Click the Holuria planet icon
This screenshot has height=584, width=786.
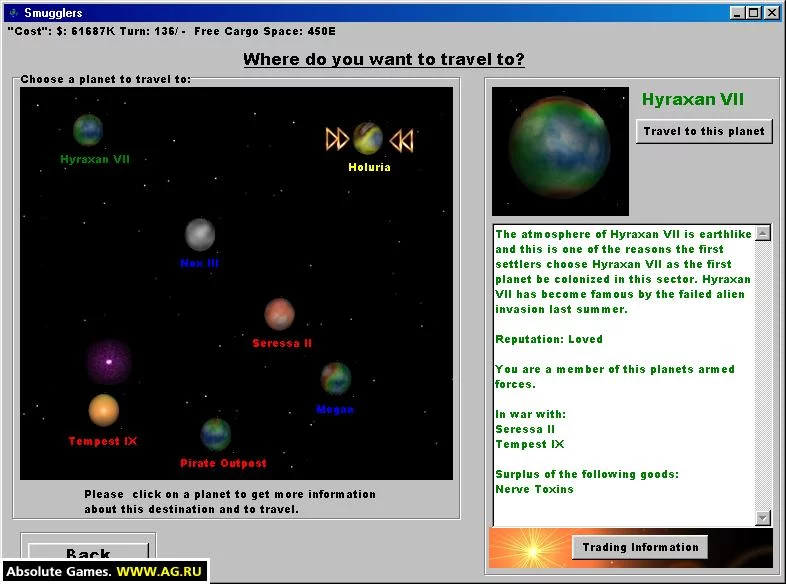[x=368, y=138]
